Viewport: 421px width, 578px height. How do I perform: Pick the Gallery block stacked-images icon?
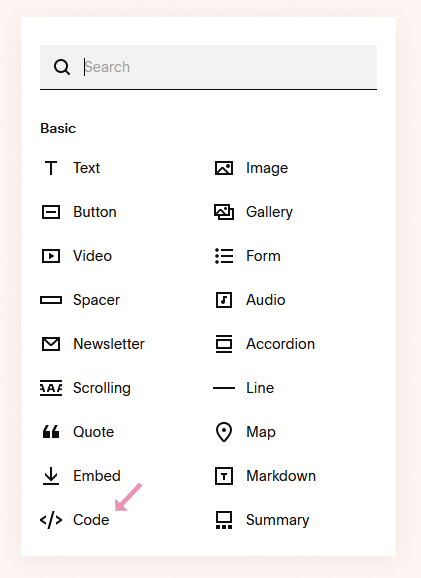(224, 212)
